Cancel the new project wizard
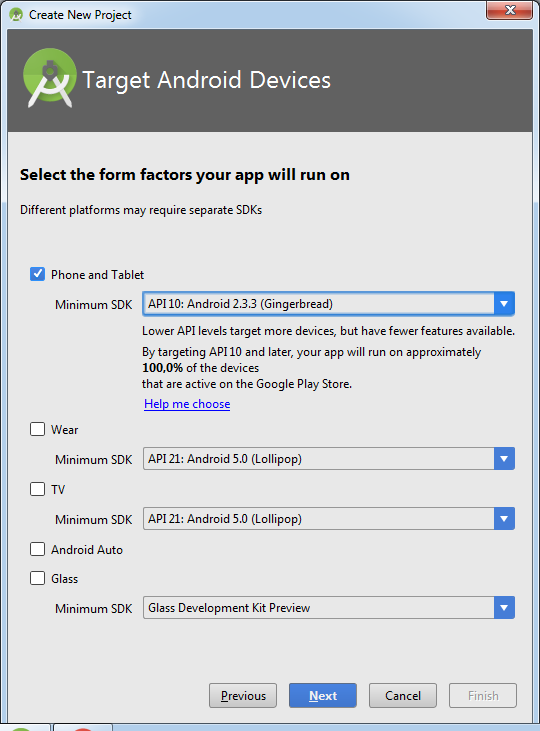The image size is (540, 731). (403, 696)
